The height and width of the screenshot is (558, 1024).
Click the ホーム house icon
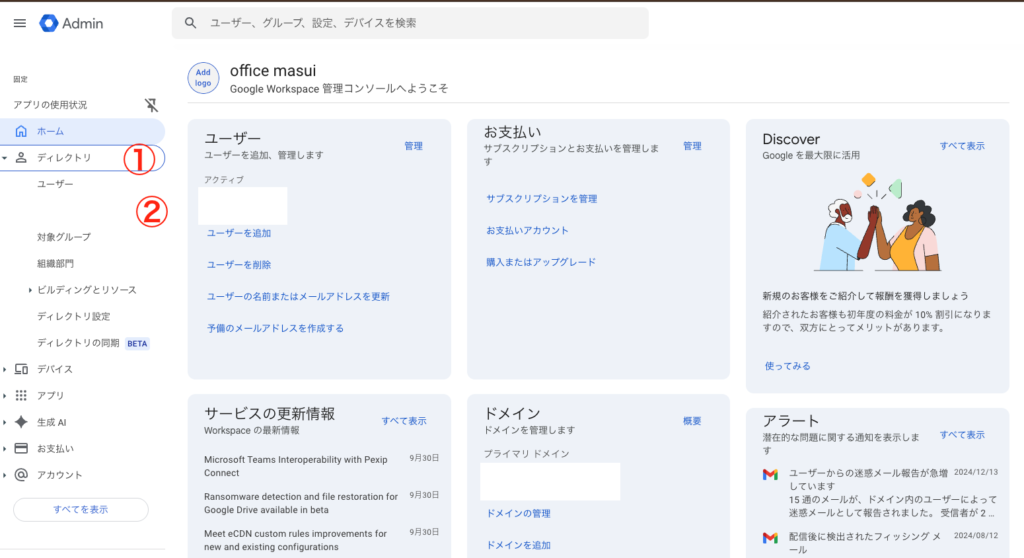click(21, 131)
